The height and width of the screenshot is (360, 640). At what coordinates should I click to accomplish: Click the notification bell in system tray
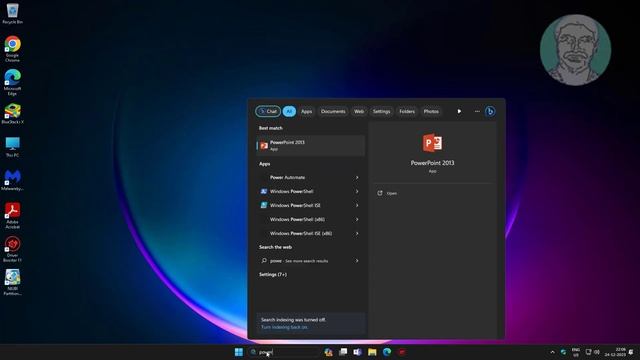[x=631, y=352]
